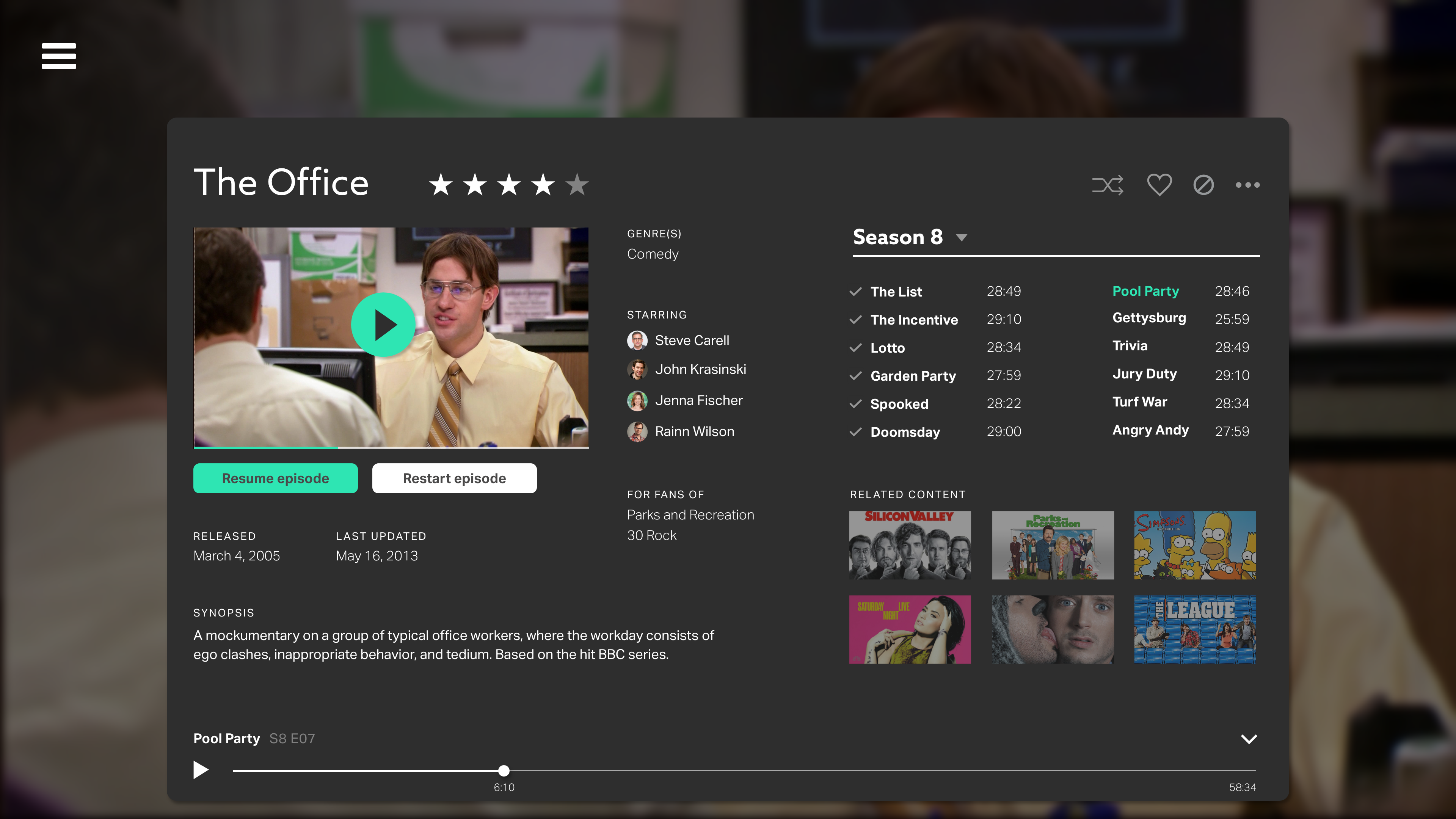Select episode Trivia
The width and height of the screenshot is (1456, 819).
pos(1130,346)
